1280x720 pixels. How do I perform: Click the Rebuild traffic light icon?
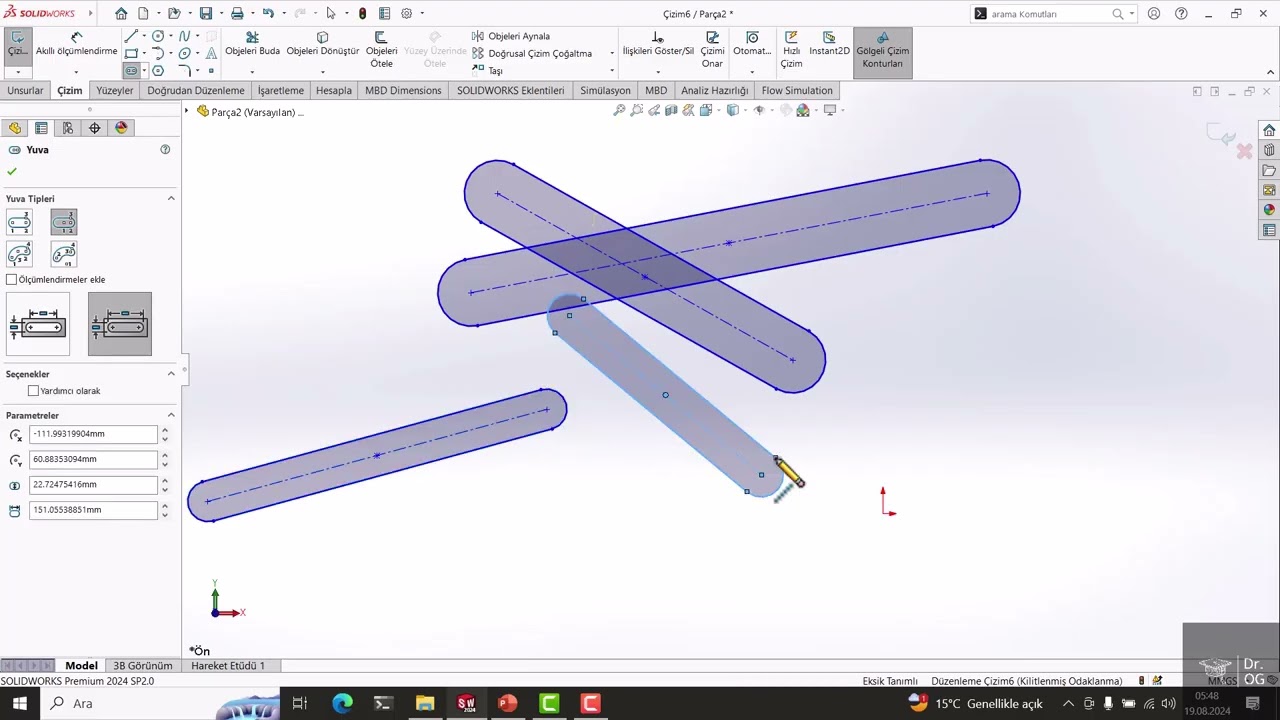click(362, 14)
